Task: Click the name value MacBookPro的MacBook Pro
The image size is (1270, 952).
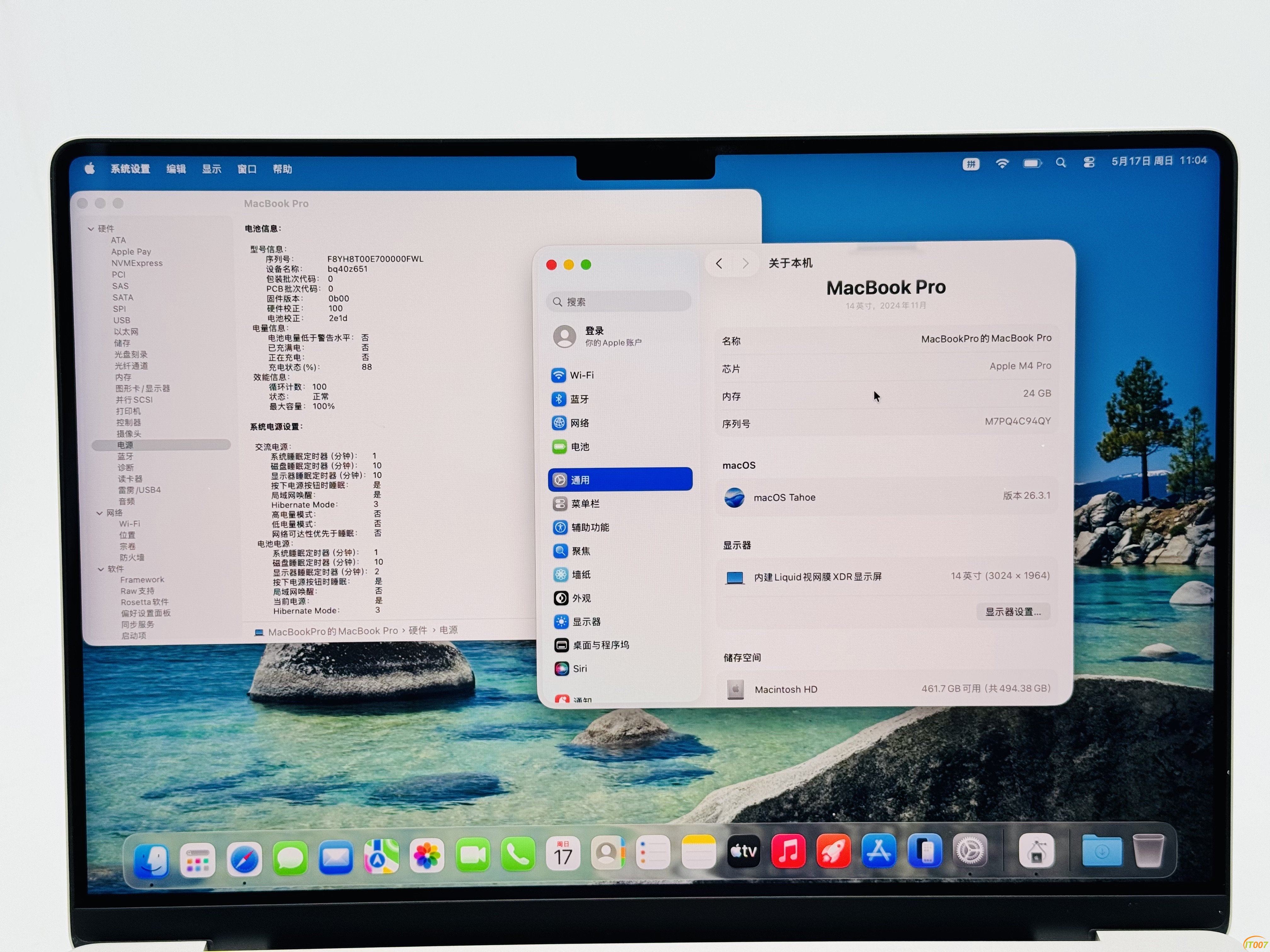Action: pos(986,338)
